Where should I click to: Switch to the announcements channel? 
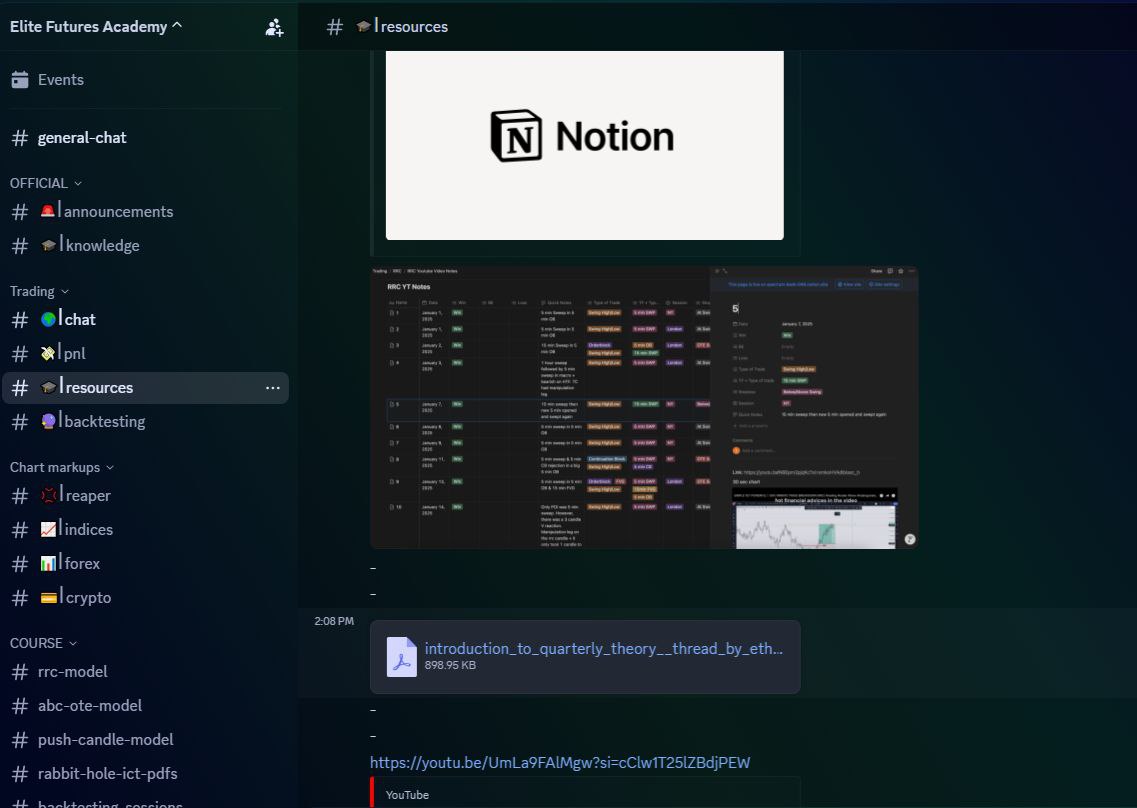point(118,212)
